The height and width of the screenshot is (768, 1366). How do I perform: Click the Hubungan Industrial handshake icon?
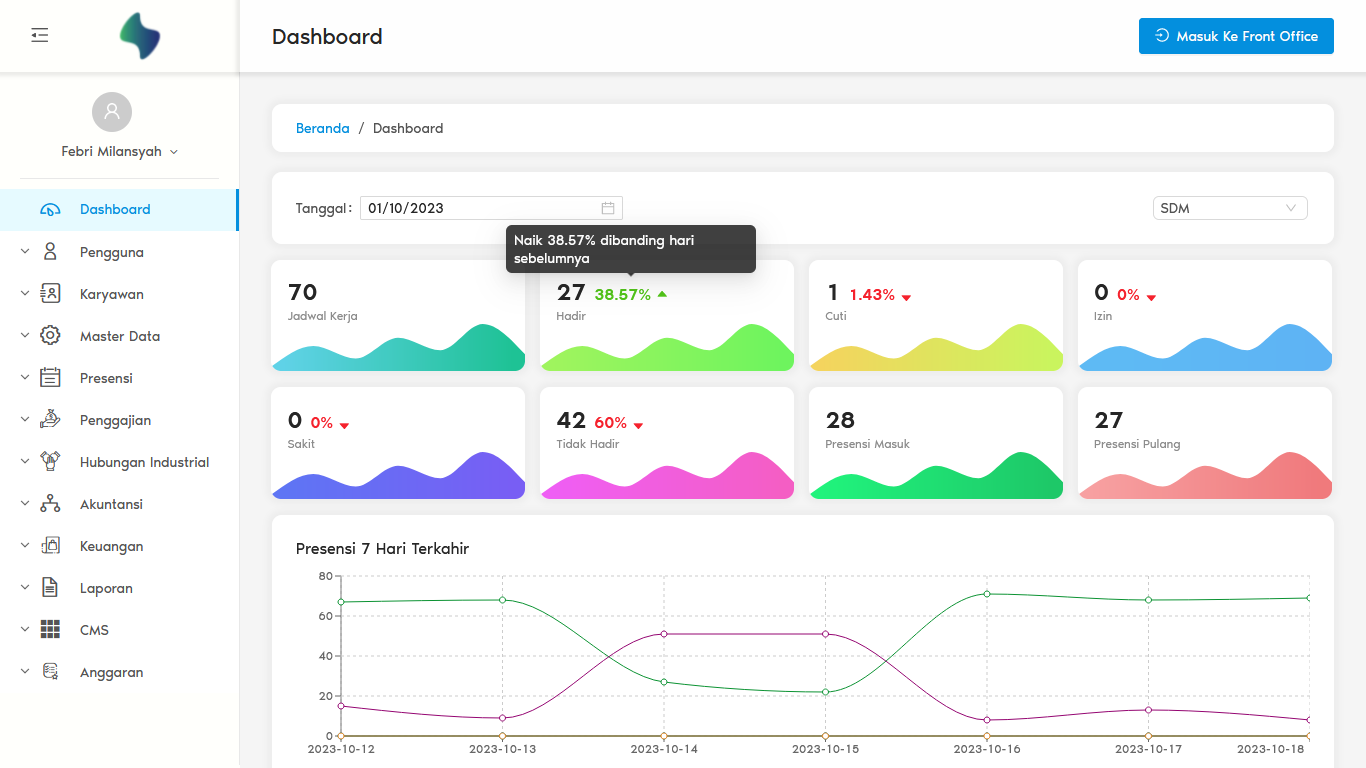point(50,462)
